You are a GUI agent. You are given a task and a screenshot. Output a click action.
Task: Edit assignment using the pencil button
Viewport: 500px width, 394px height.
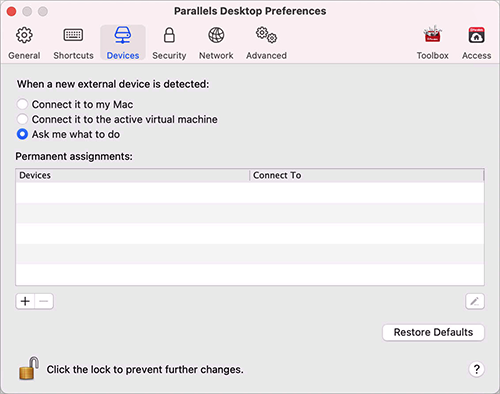(475, 301)
